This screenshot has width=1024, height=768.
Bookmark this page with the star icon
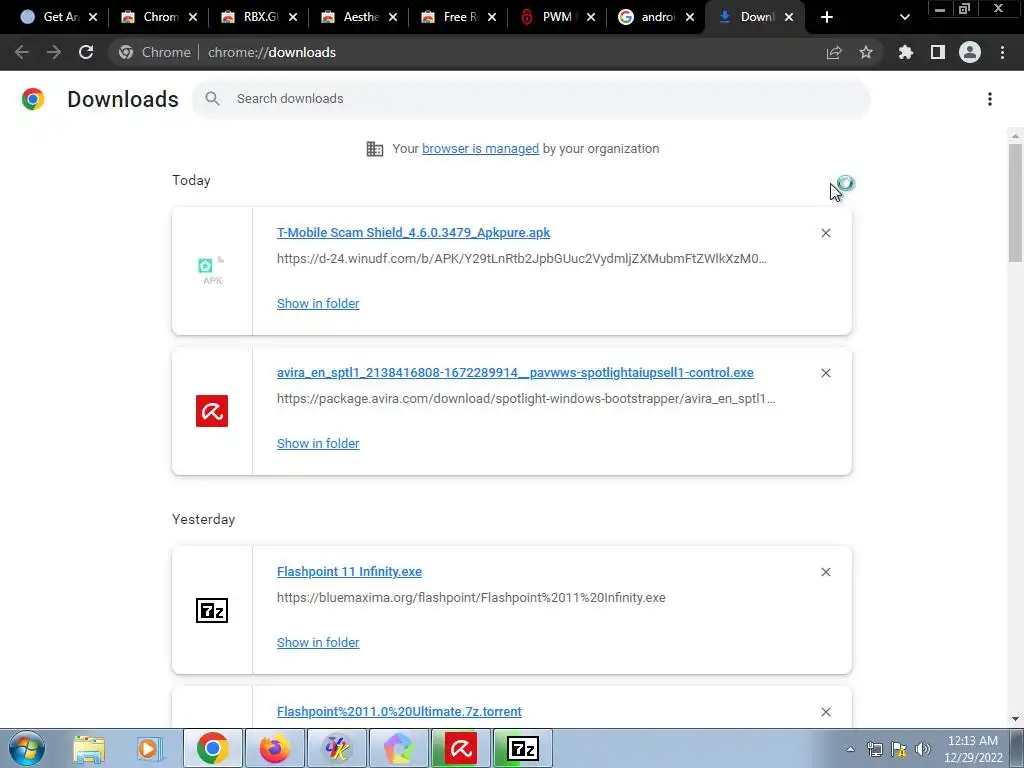[x=866, y=52]
